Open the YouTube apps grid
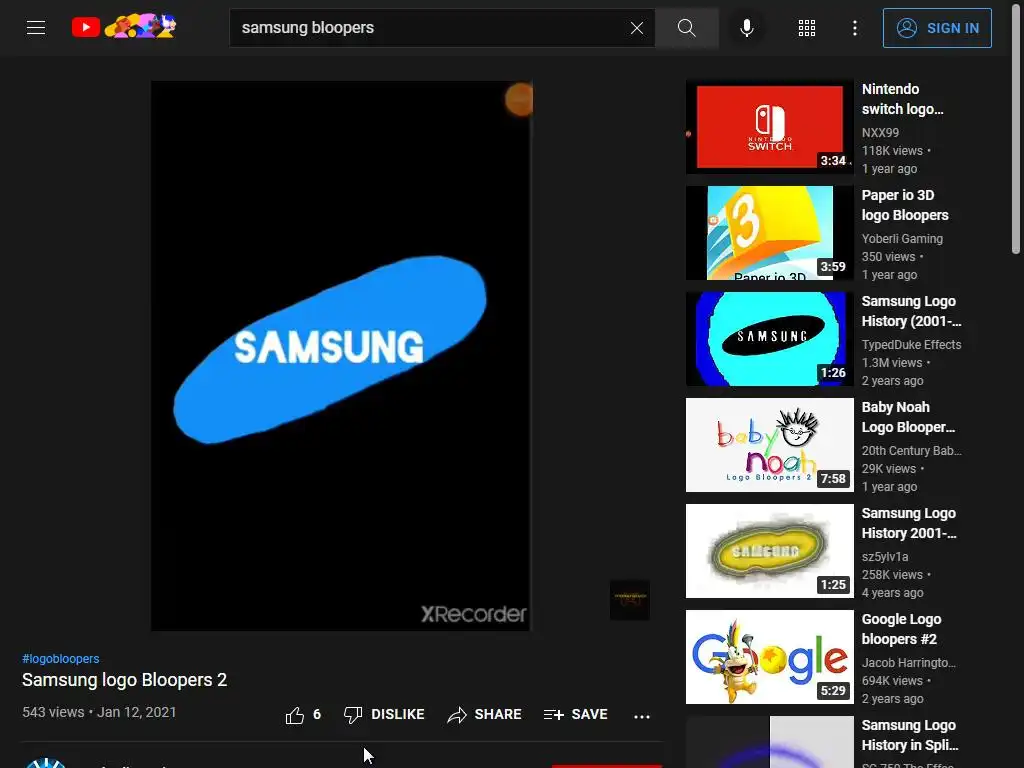The image size is (1024, 768). pyautogui.click(x=807, y=28)
